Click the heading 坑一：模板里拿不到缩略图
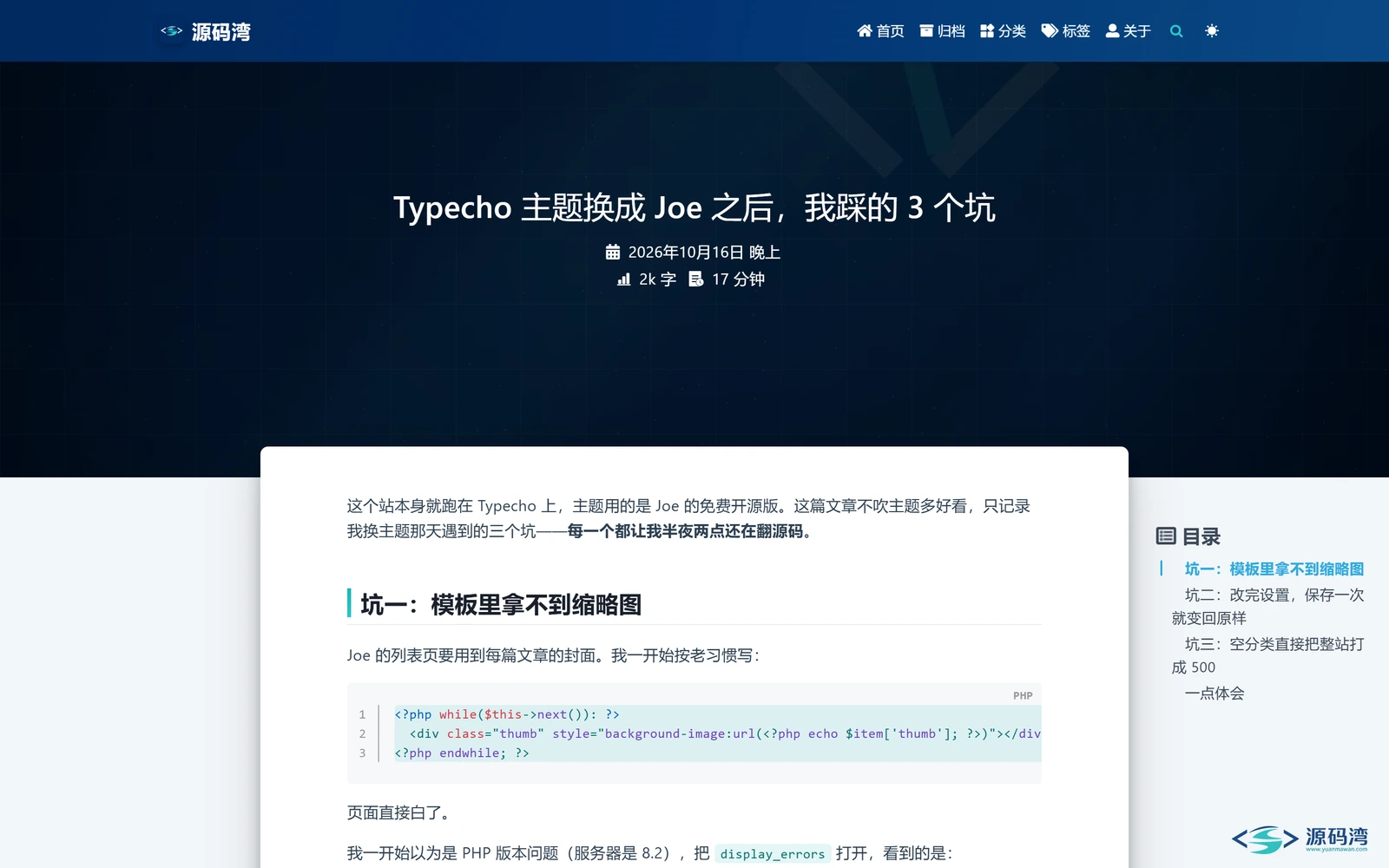1389x868 pixels. click(501, 604)
